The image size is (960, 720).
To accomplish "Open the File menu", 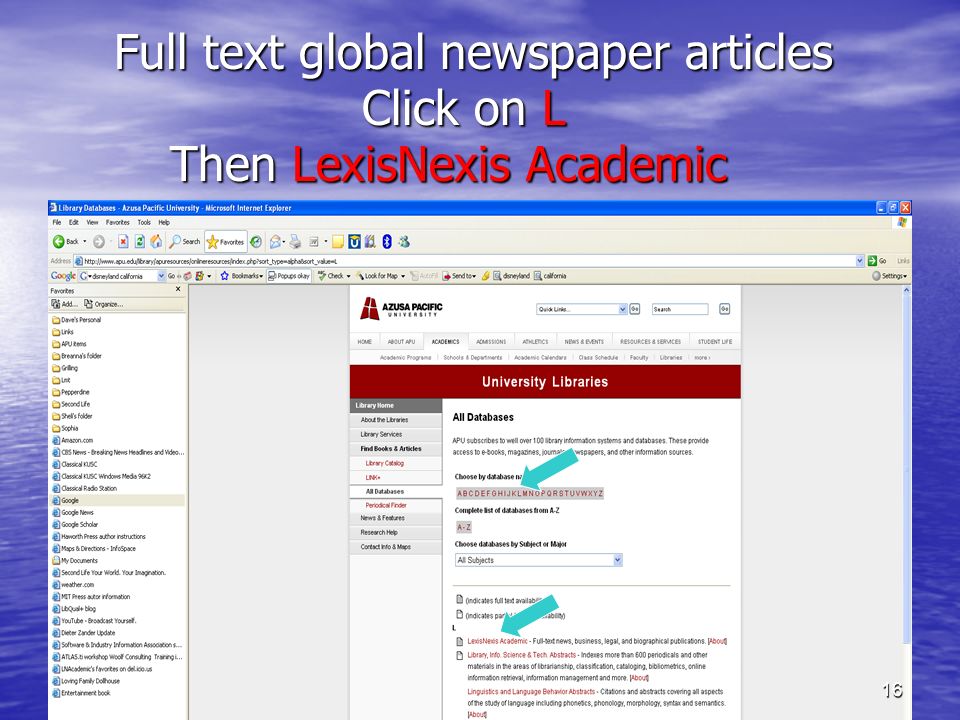I will click(56, 222).
